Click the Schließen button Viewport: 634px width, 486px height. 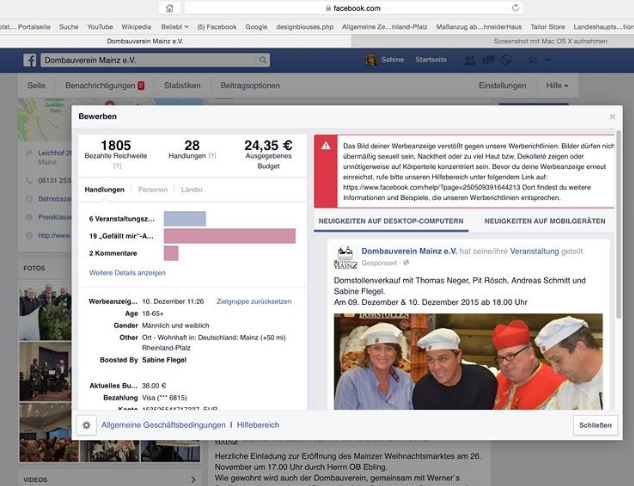(595, 425)
